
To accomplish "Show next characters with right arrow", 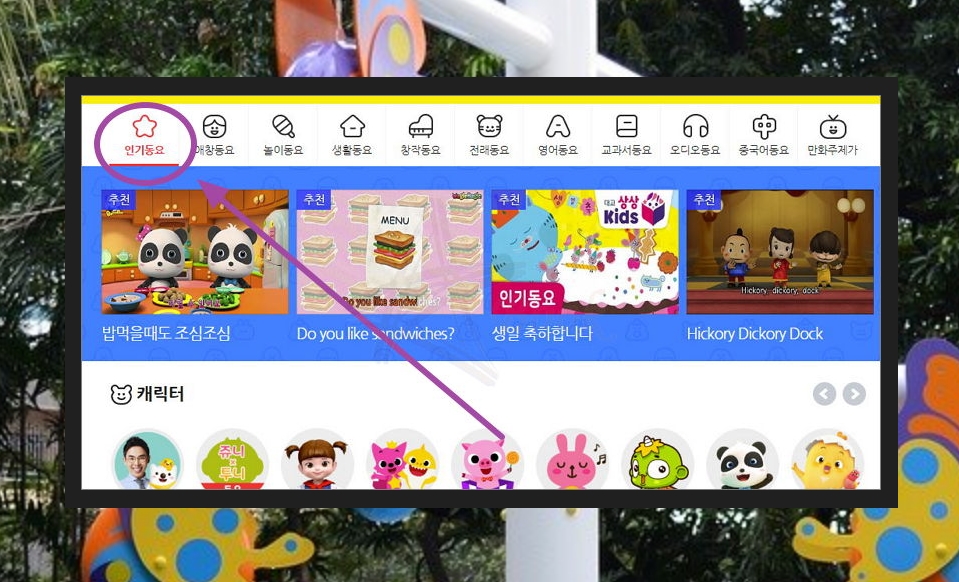I will (x=854, y=394).
